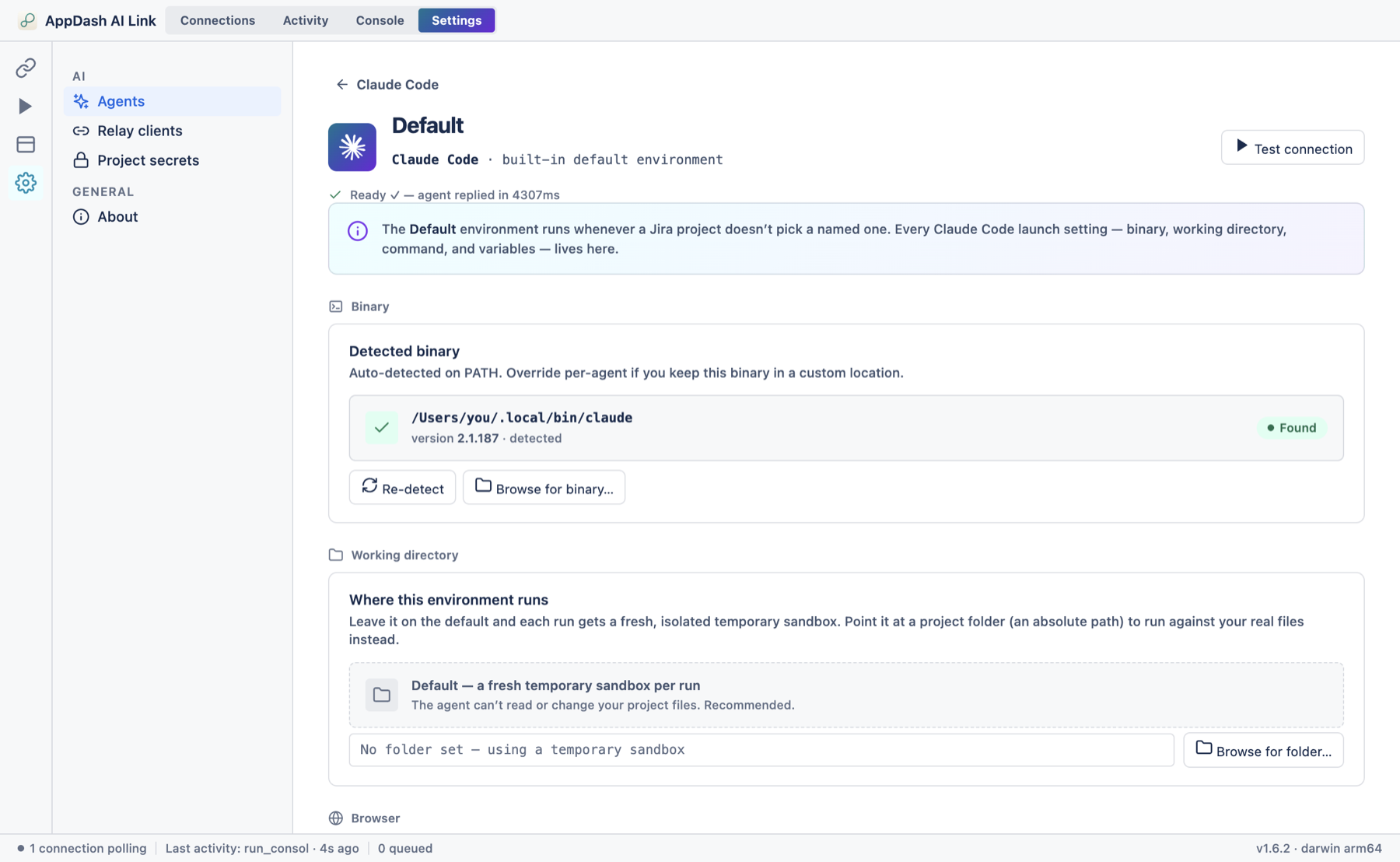Open the play icon in the left rail

(26, 106)
